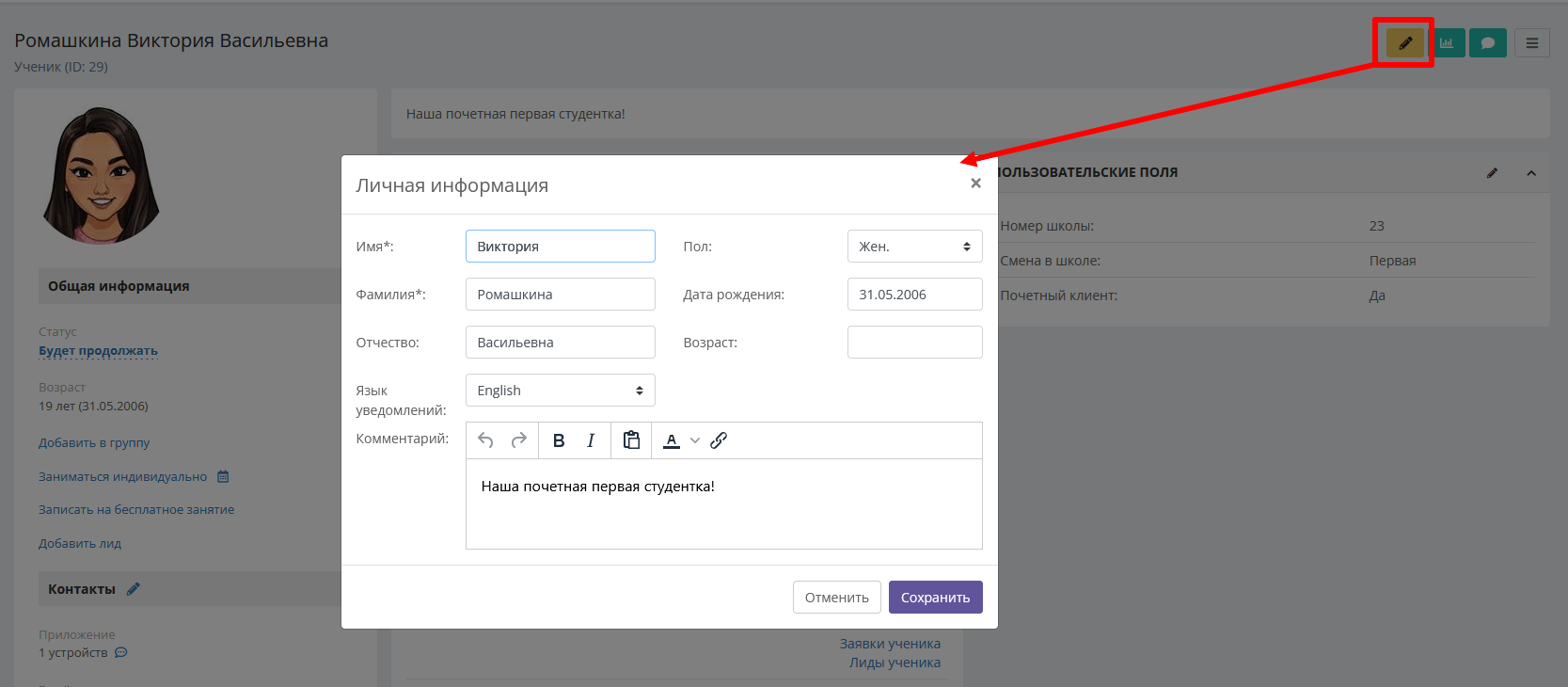Expand text color dropdown arrow
The image size is (1568, 687).
[695, 440]
